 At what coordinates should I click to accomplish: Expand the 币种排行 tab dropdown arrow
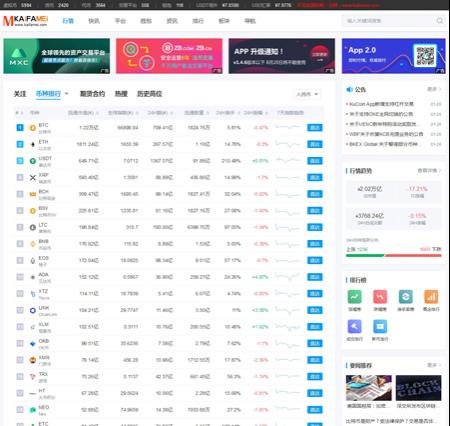pyautogui.click(x=67, y=94)
